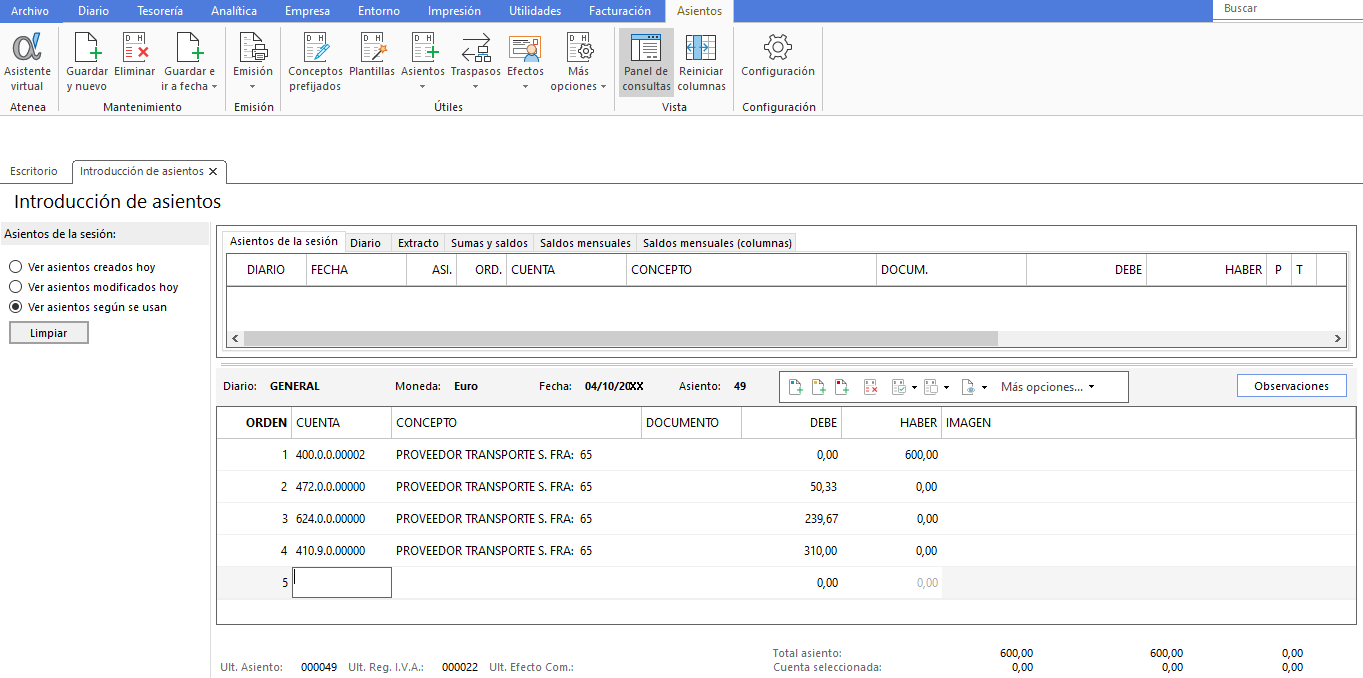
Task: Expand dropdown next to preview eye icon
Action: pos(984,387)
